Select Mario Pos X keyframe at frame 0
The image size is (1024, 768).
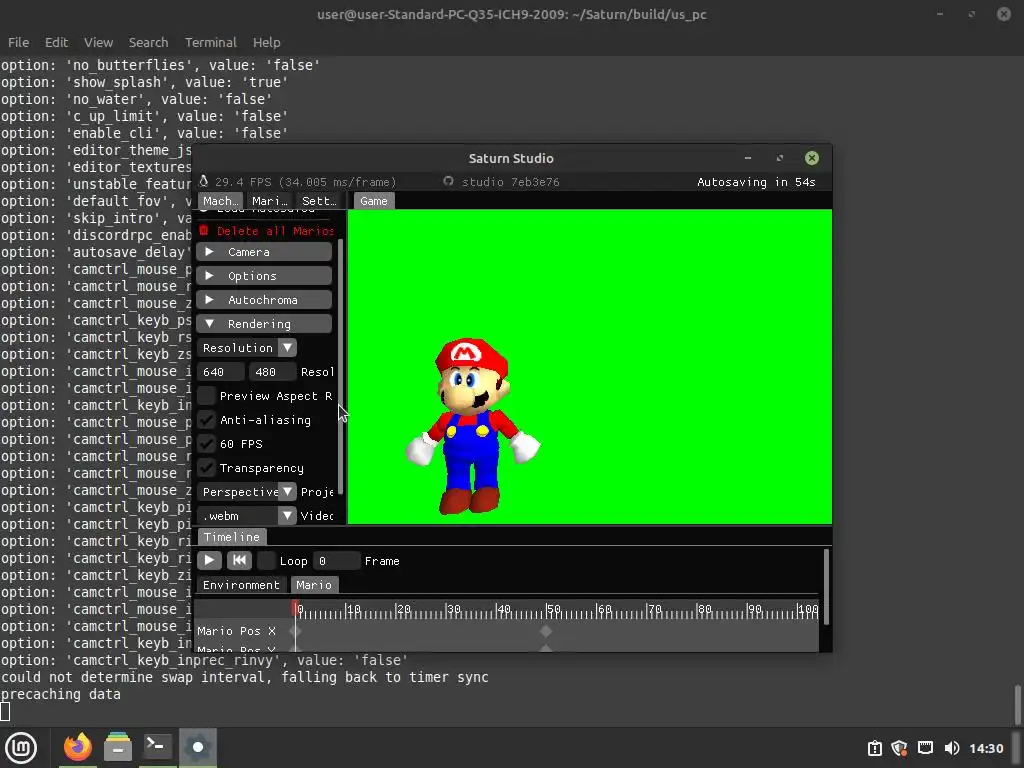pos(296,631)
